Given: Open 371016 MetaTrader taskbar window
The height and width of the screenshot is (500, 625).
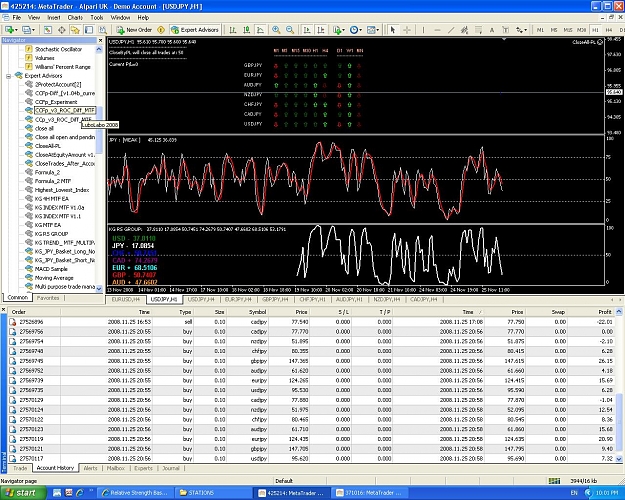Looking at the screenshot, I should (x=369, y=493).
